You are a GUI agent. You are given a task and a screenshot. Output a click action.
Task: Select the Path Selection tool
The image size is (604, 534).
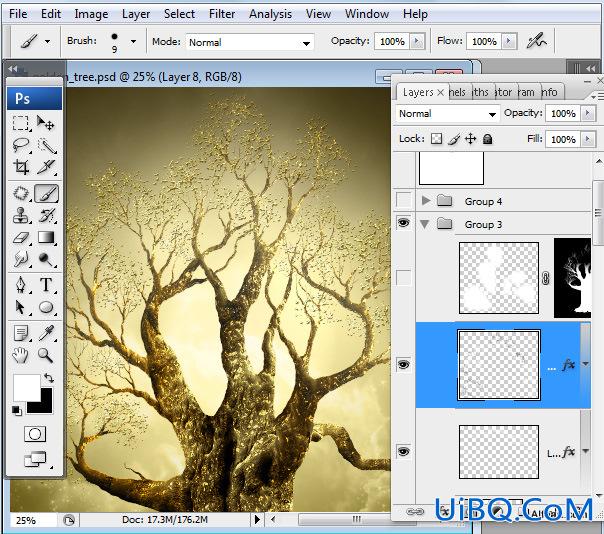tap(21, 307)
